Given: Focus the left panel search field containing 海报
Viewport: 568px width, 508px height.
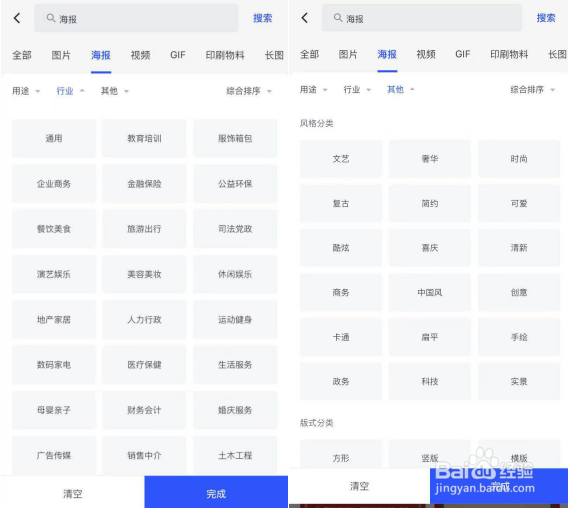Looking at the screenshot, I should pos(136,18).
